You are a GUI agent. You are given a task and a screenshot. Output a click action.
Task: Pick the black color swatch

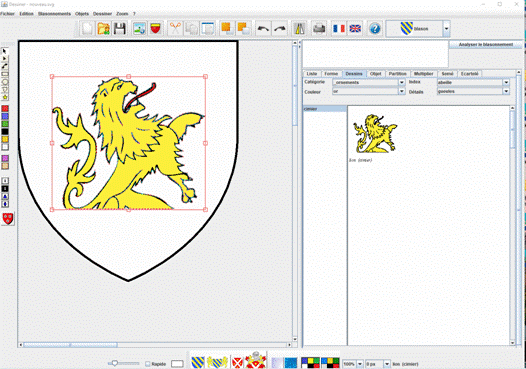[x=5, y=132]
